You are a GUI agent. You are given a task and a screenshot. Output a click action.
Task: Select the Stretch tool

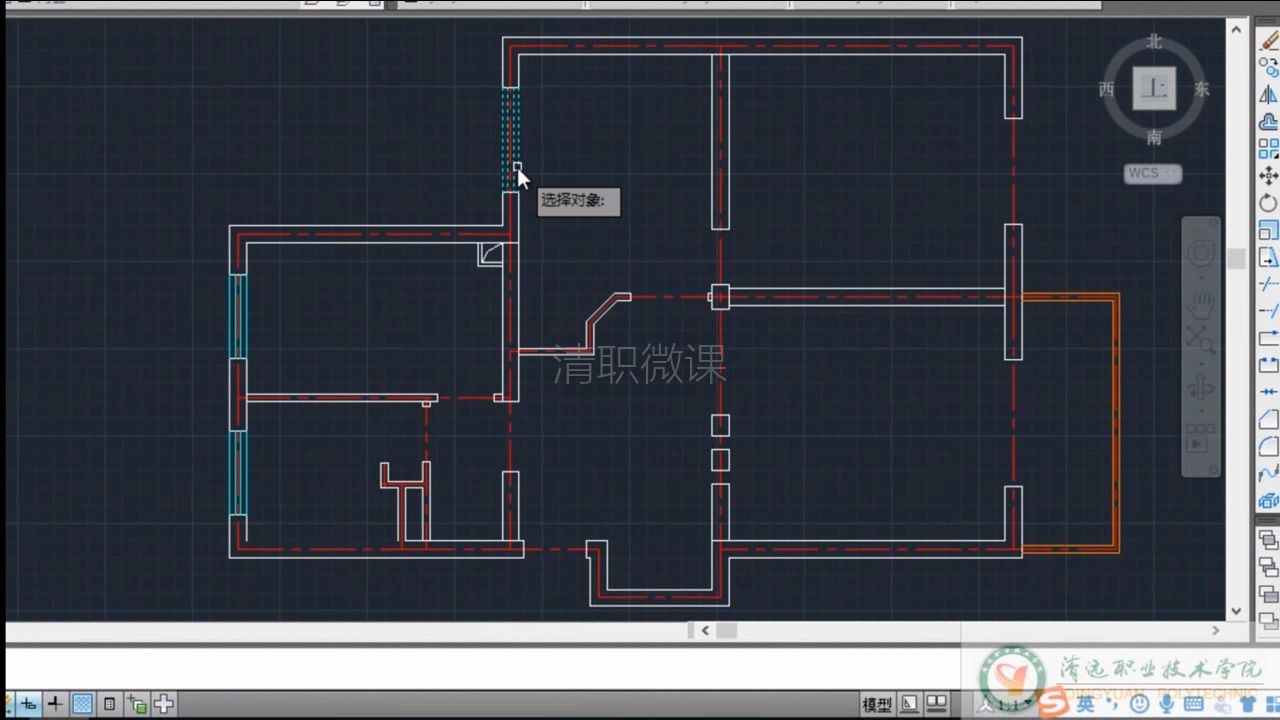pos(1269,257)
